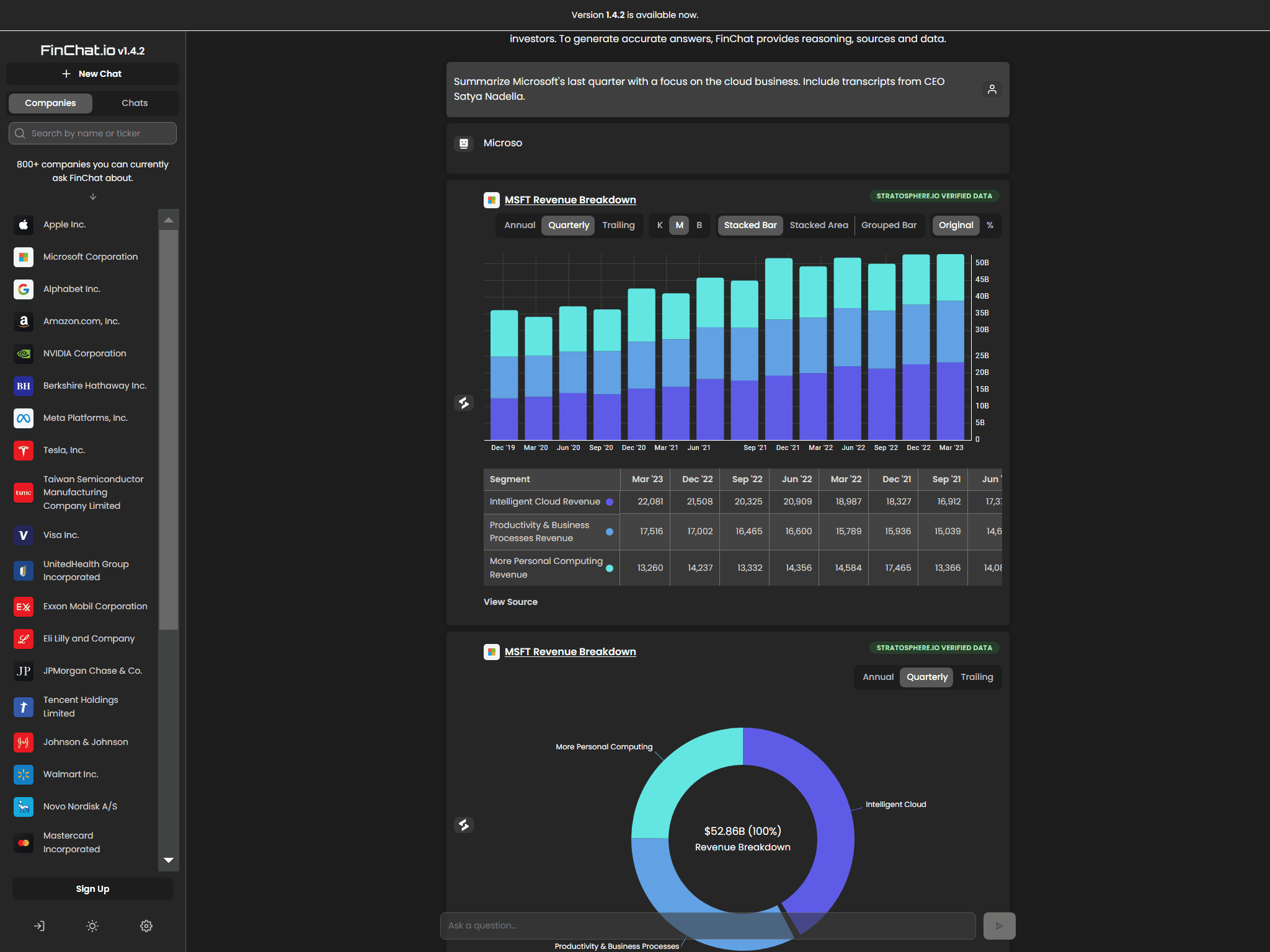Open the Exxon Mobil logo icon
Image resolution: width=1270 pixels, height=952 pixels.
click(24, 607)
